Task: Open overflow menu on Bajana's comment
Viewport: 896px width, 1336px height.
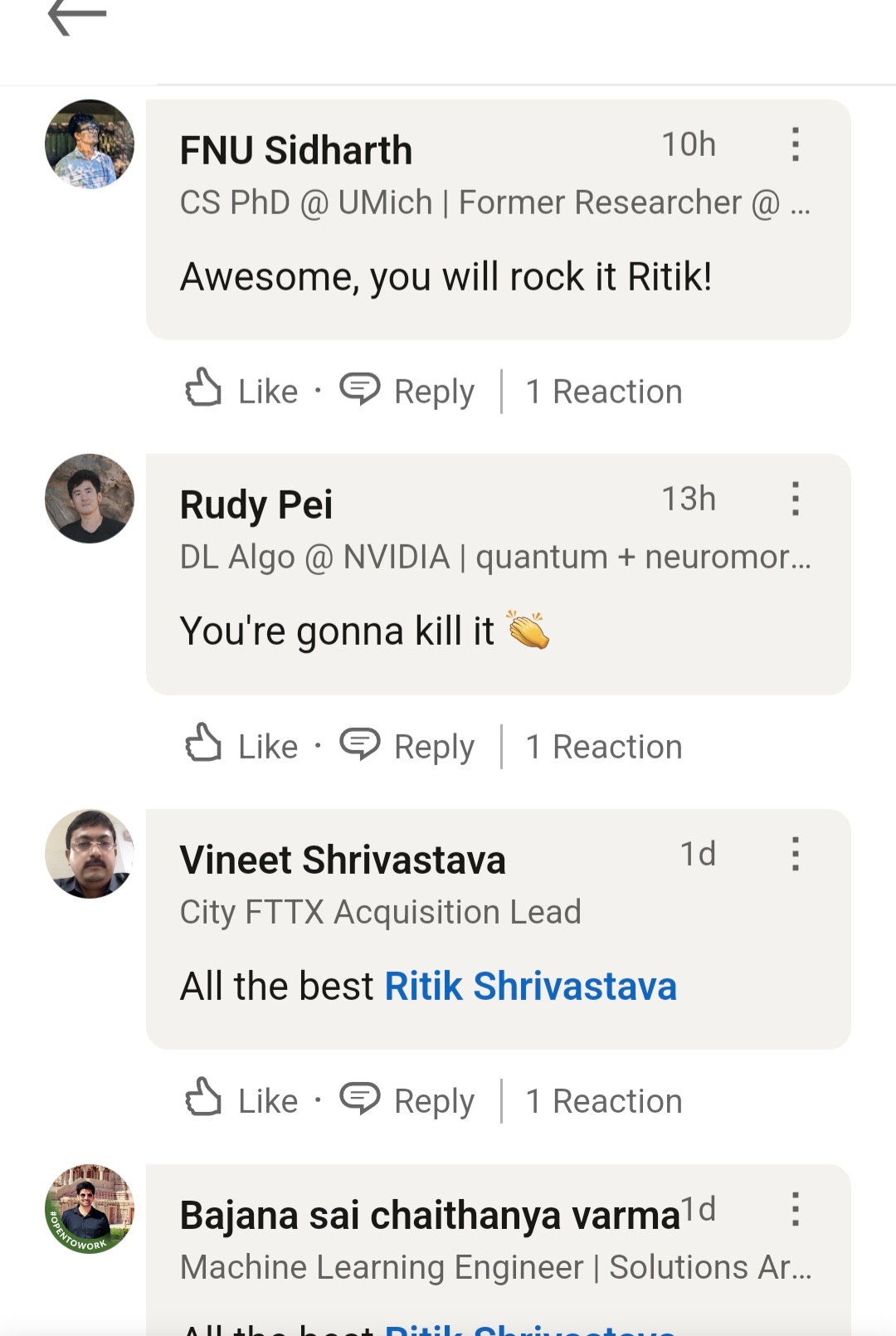Action: pos(795,1209)
